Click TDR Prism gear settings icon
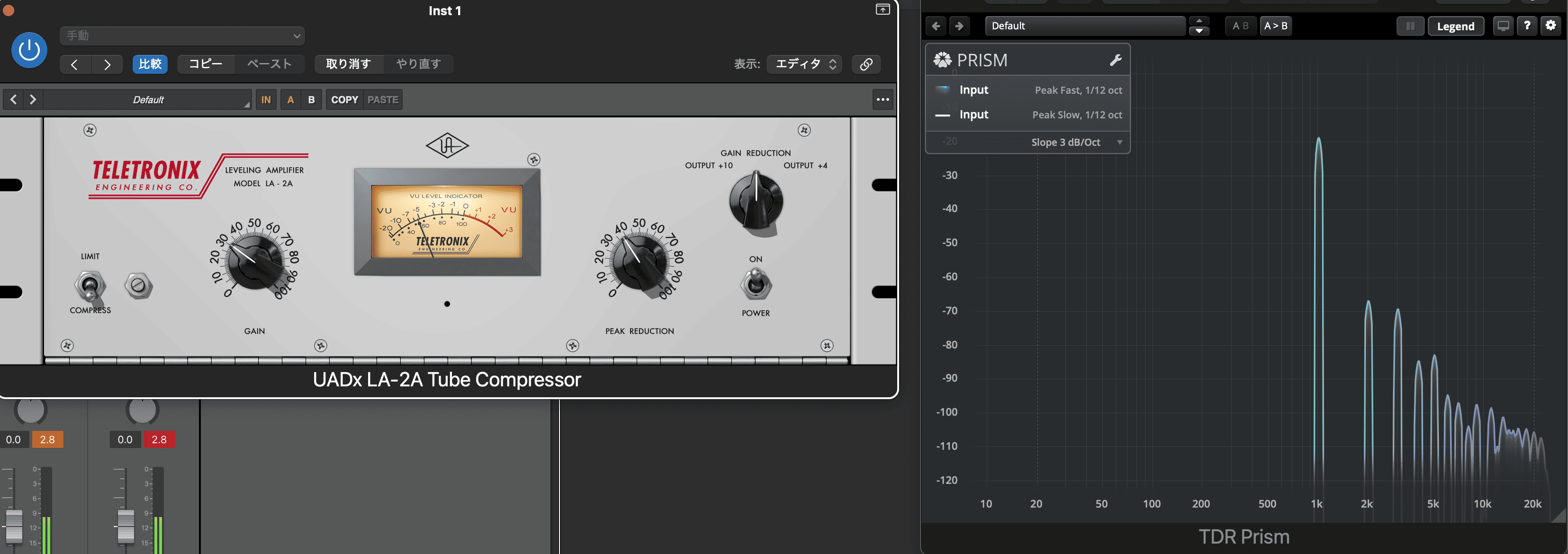The width and height of the screenshot is (1568, 554). (x=1550, y=26)
